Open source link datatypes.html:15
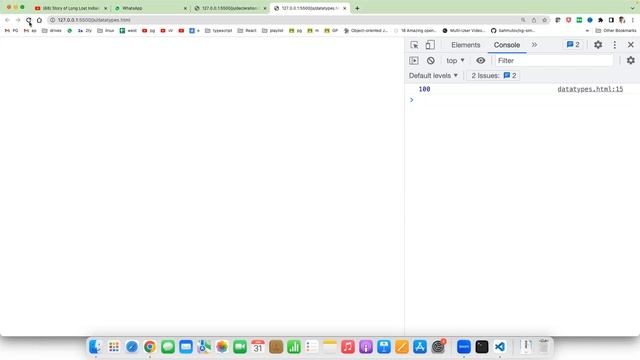Image resolution: width=640 pixels, height=360 pixels. tap(590, 89)
